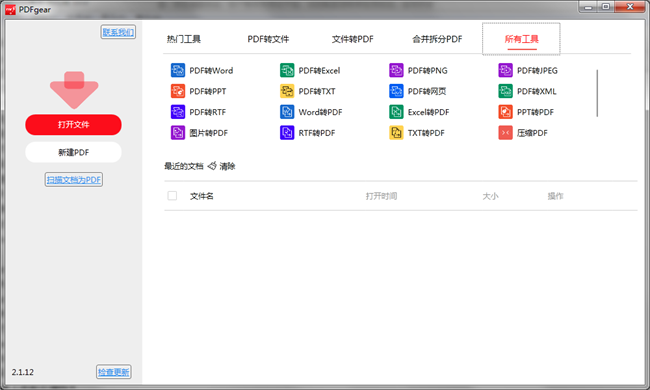Open the 文件转PDF tab
Image resolution: width=650 pixels, height=390 pixels.
pos(352,39)
